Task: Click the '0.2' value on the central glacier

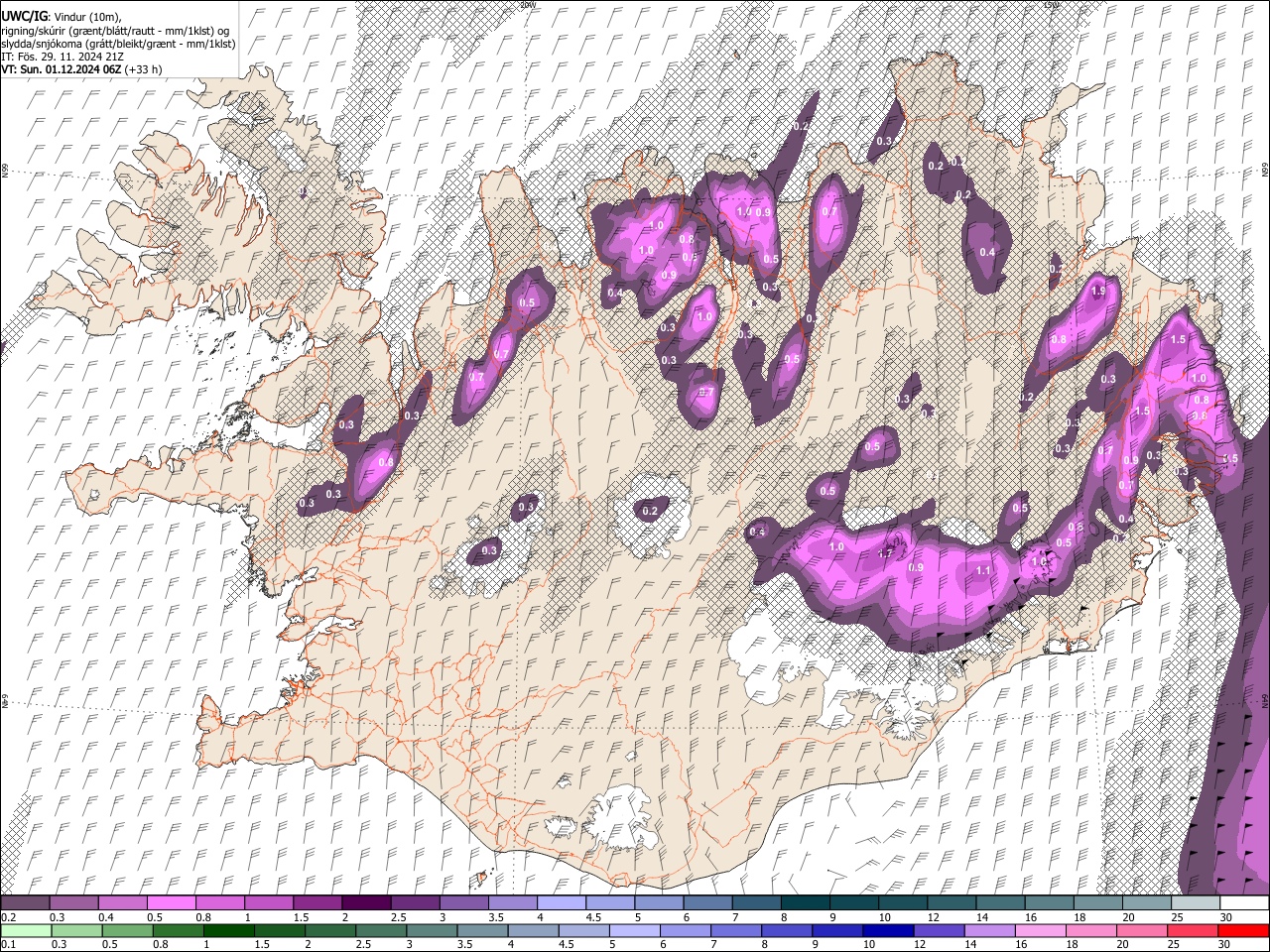Action: point(650,511)
